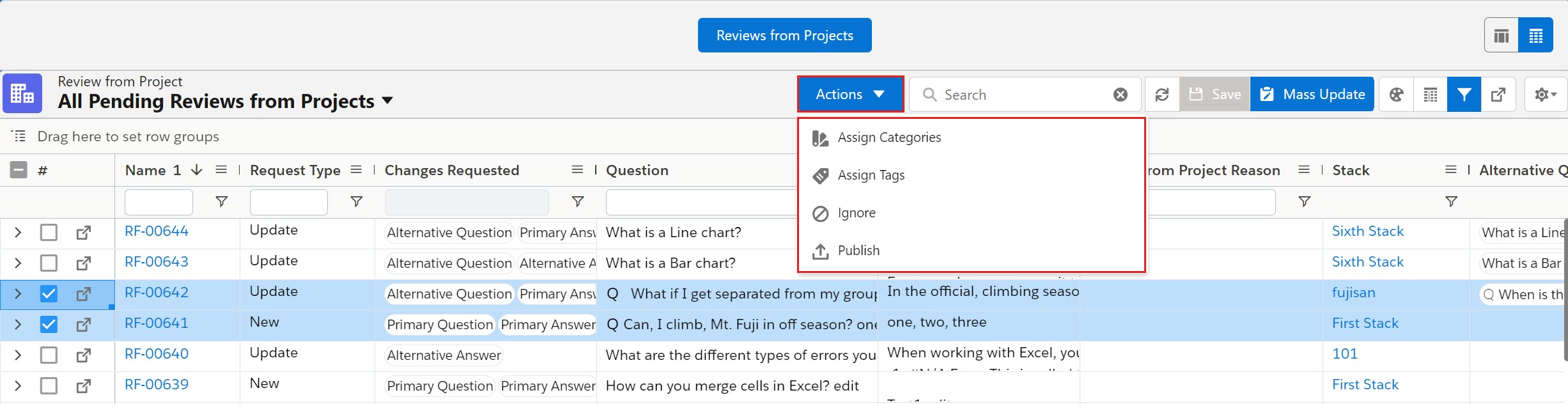Open the Request Type column filter funnel

coord(357,202)
